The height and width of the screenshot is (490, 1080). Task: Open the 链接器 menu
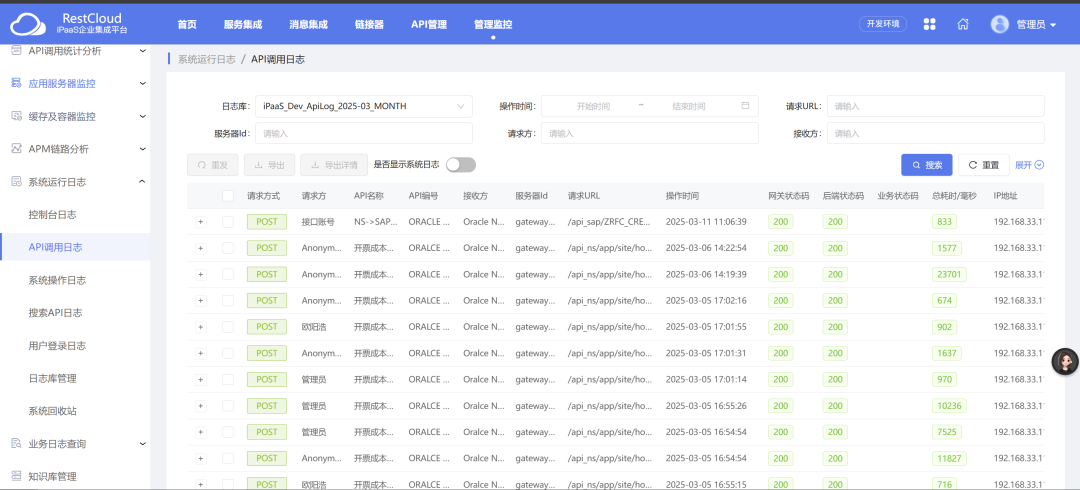click(369, 24)
